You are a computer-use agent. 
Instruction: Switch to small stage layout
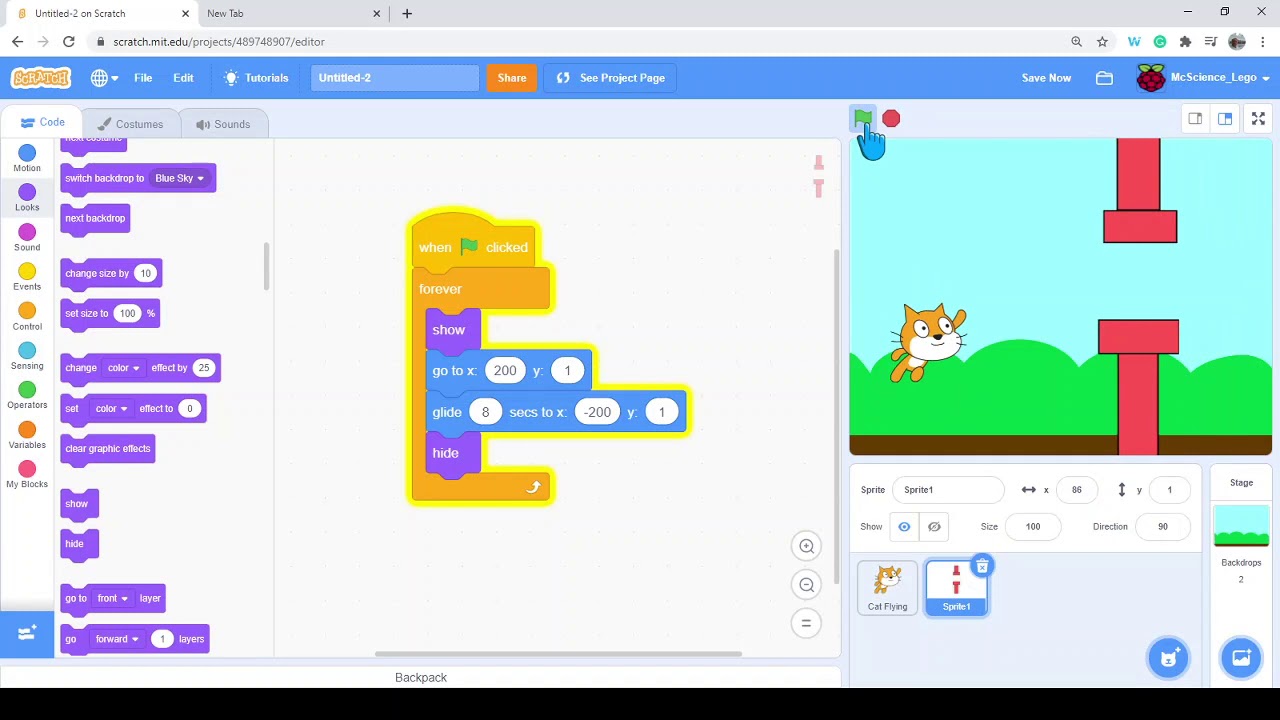1195,119
